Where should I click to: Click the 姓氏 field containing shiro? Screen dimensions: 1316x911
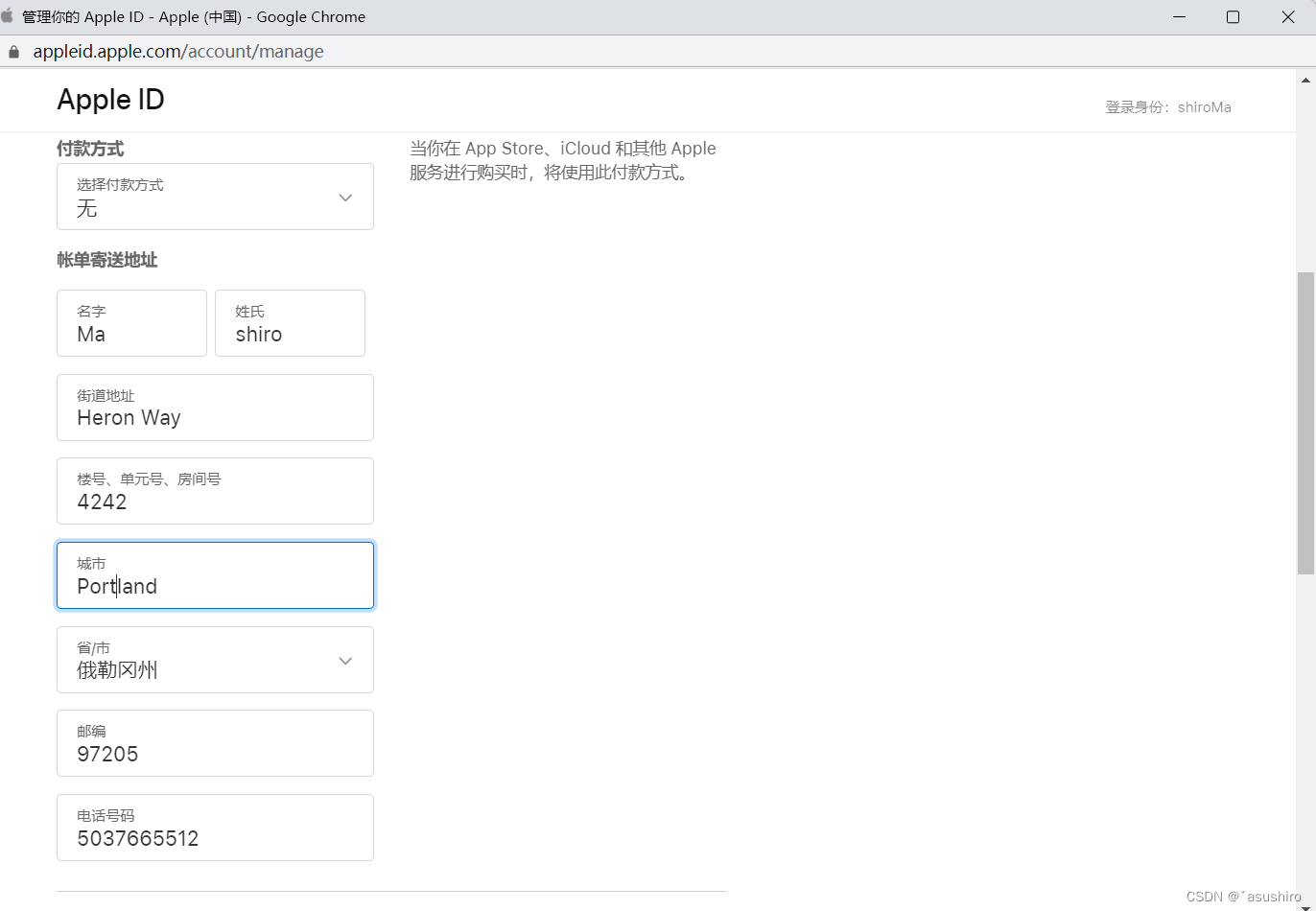(290, 323)
